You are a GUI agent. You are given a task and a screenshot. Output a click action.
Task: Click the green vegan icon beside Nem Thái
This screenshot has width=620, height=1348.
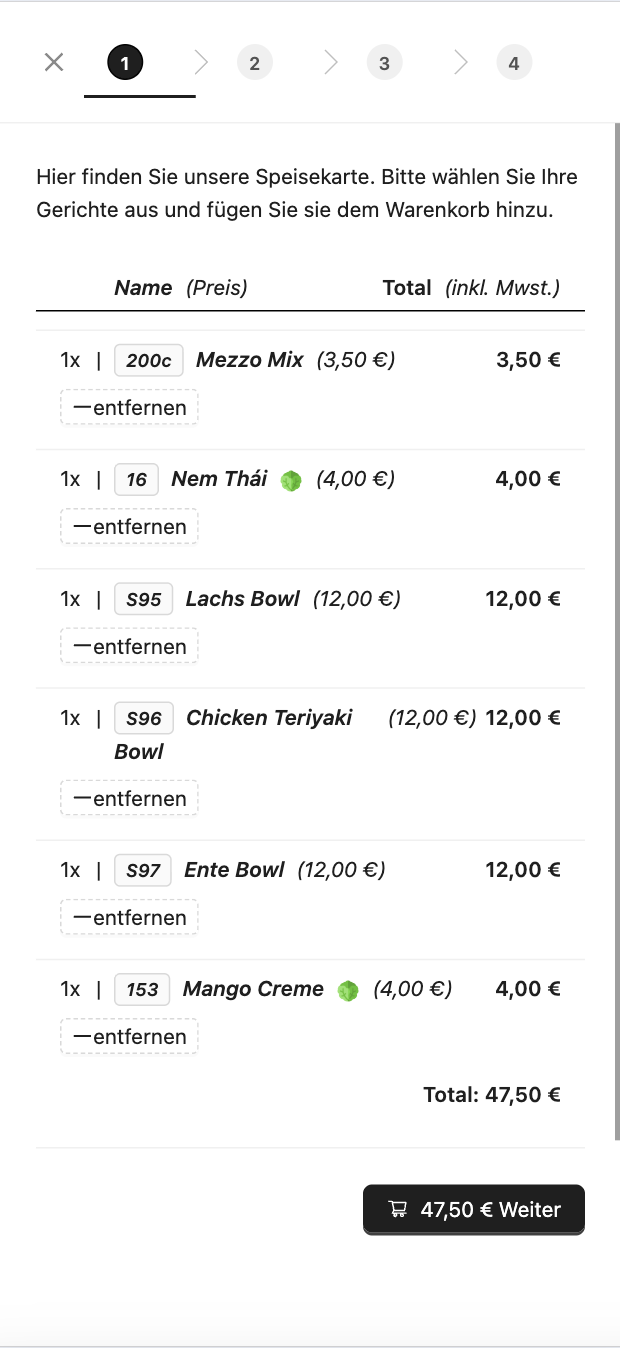291,480
